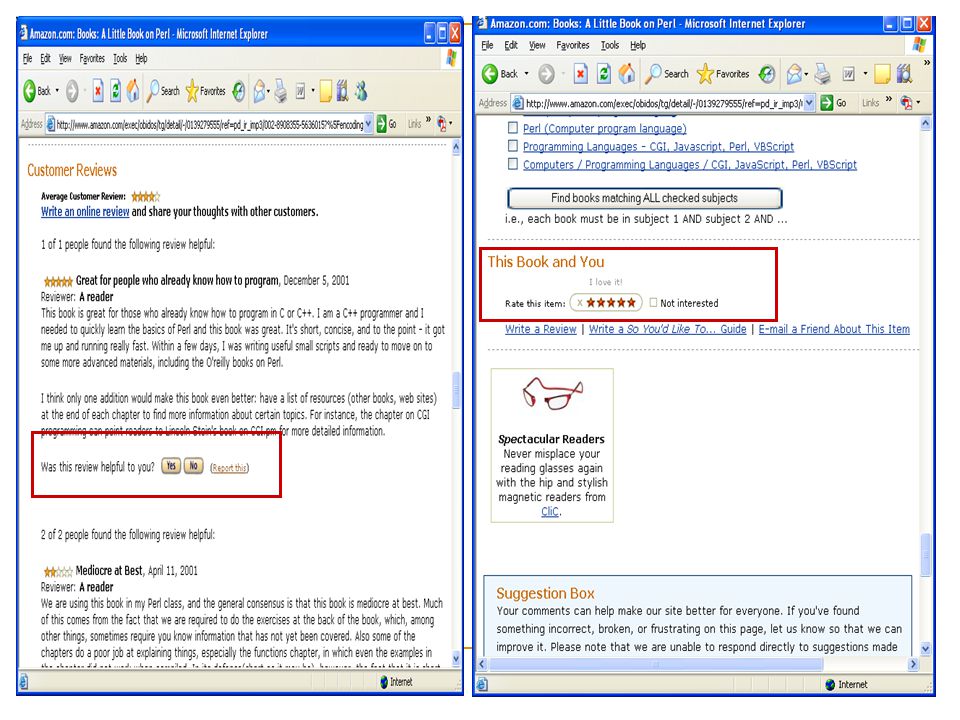This screenshot has width=960, height=720.
Task: Open History icon in right IE window
Action: [x=767, y=74]
